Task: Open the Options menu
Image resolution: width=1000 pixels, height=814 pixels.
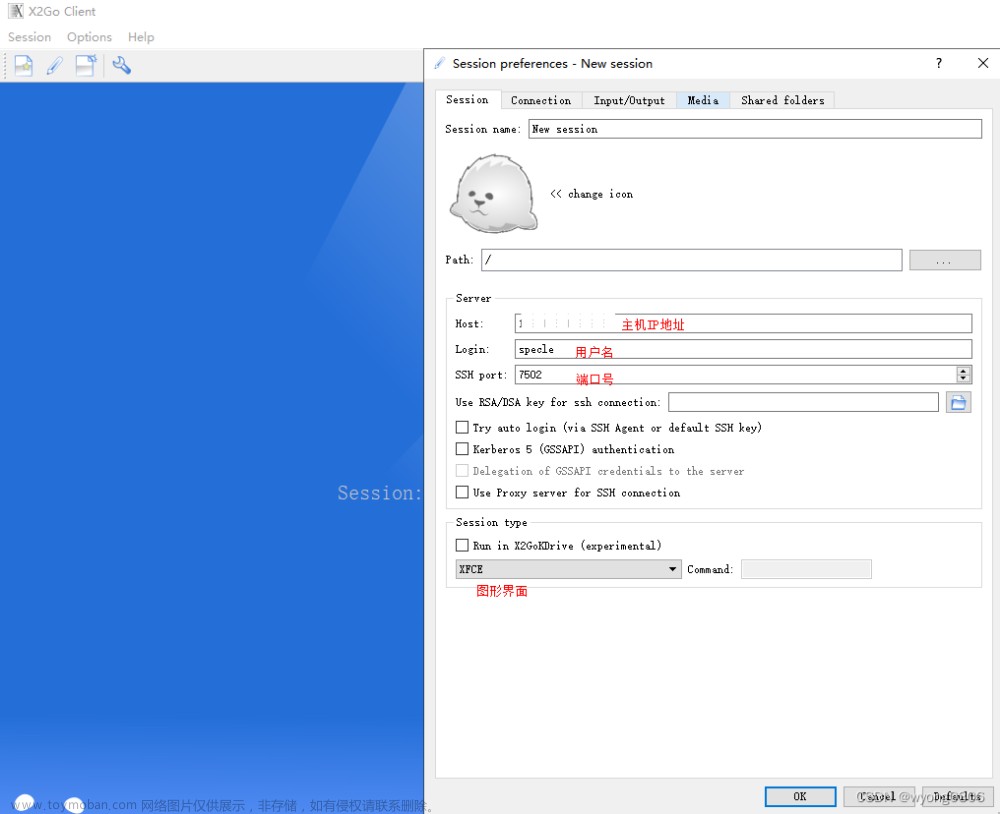Action: [89, 37]
